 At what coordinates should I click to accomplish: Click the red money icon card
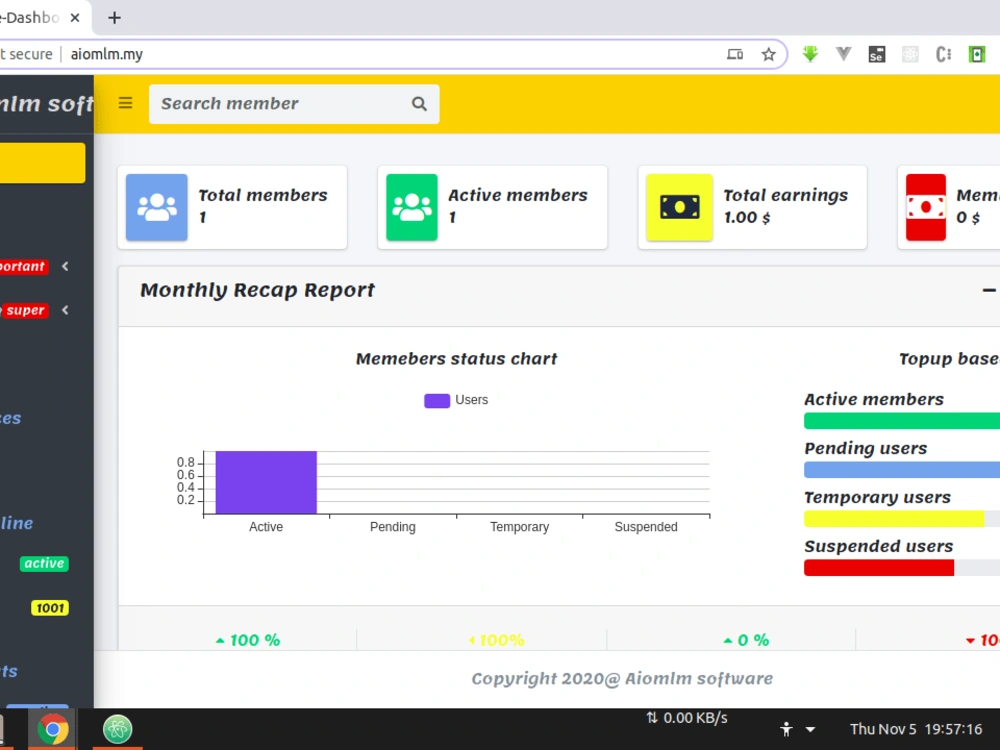tap(926, 207)
